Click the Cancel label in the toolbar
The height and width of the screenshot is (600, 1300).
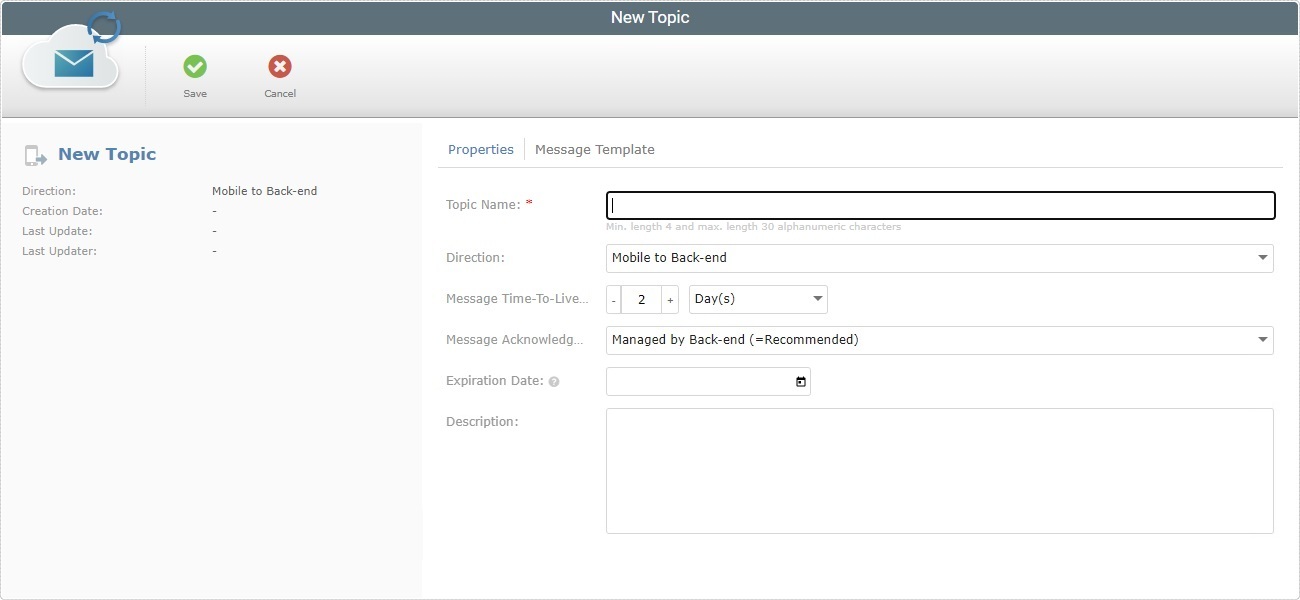click(x=279, y=93)
